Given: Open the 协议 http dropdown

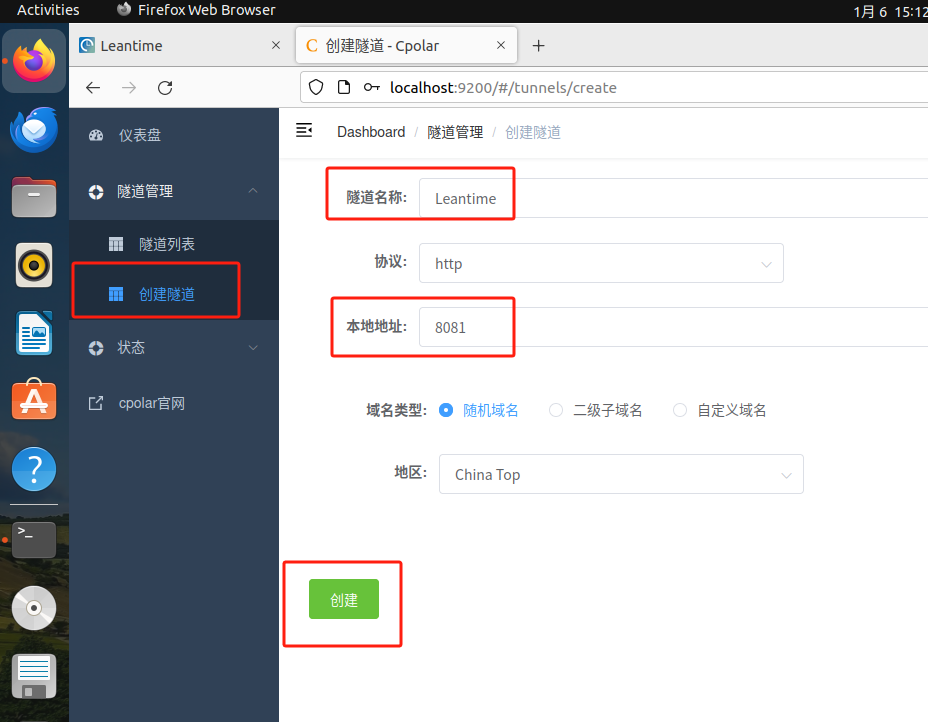Looking at the screenshot, I should (x=601, y=263).
